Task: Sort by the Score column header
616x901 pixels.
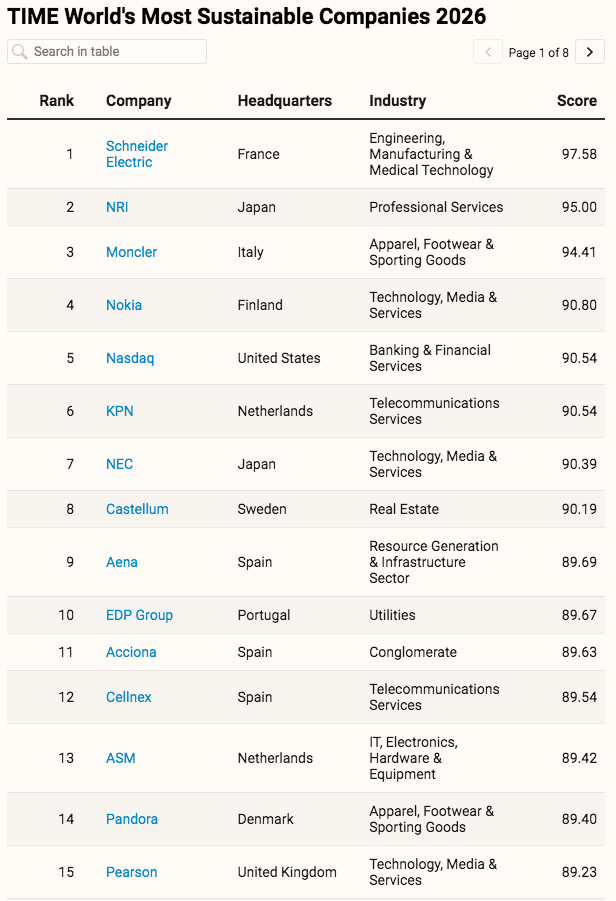Action: click(x=576, y=101)
